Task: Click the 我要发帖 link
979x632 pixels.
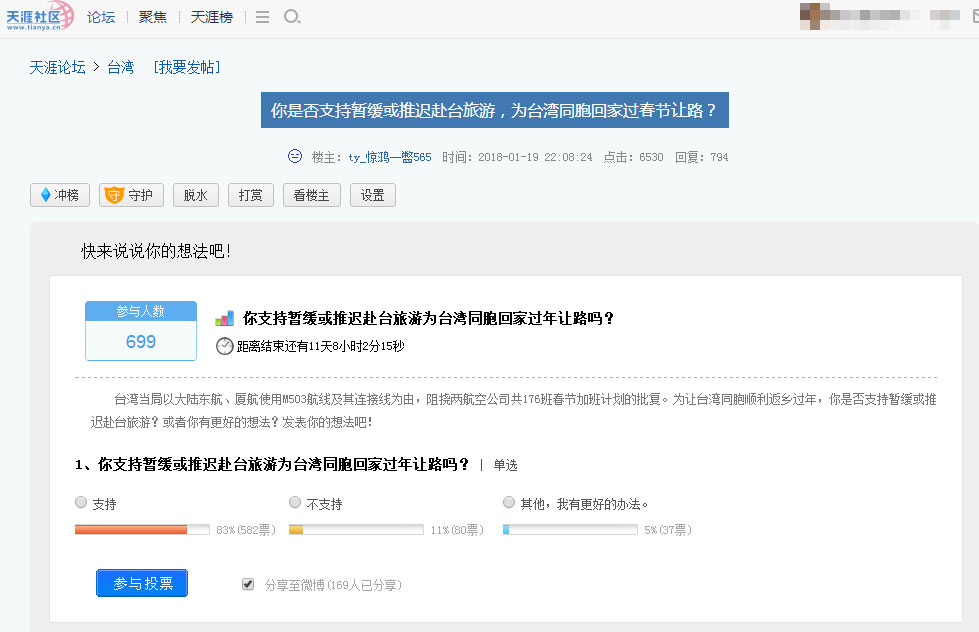Action: [187, 67]
